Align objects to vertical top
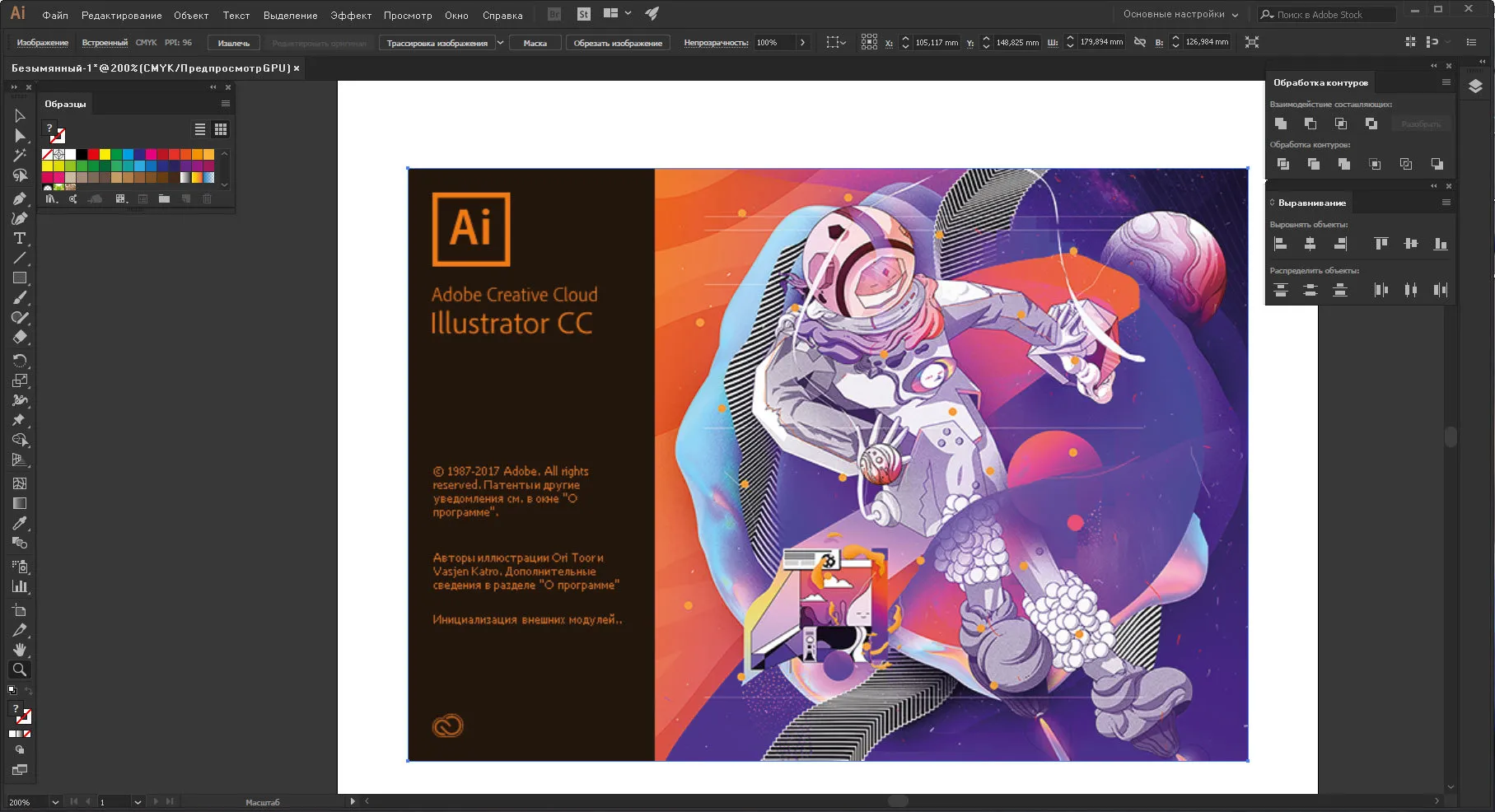 click(1381, 244)
